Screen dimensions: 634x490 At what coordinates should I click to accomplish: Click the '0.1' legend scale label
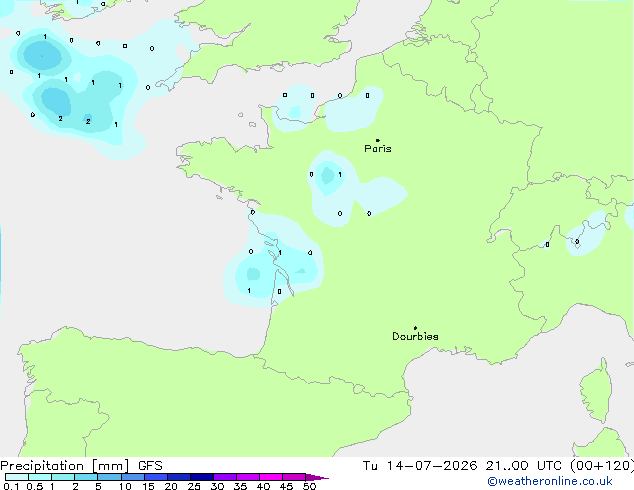coord(11,486)
